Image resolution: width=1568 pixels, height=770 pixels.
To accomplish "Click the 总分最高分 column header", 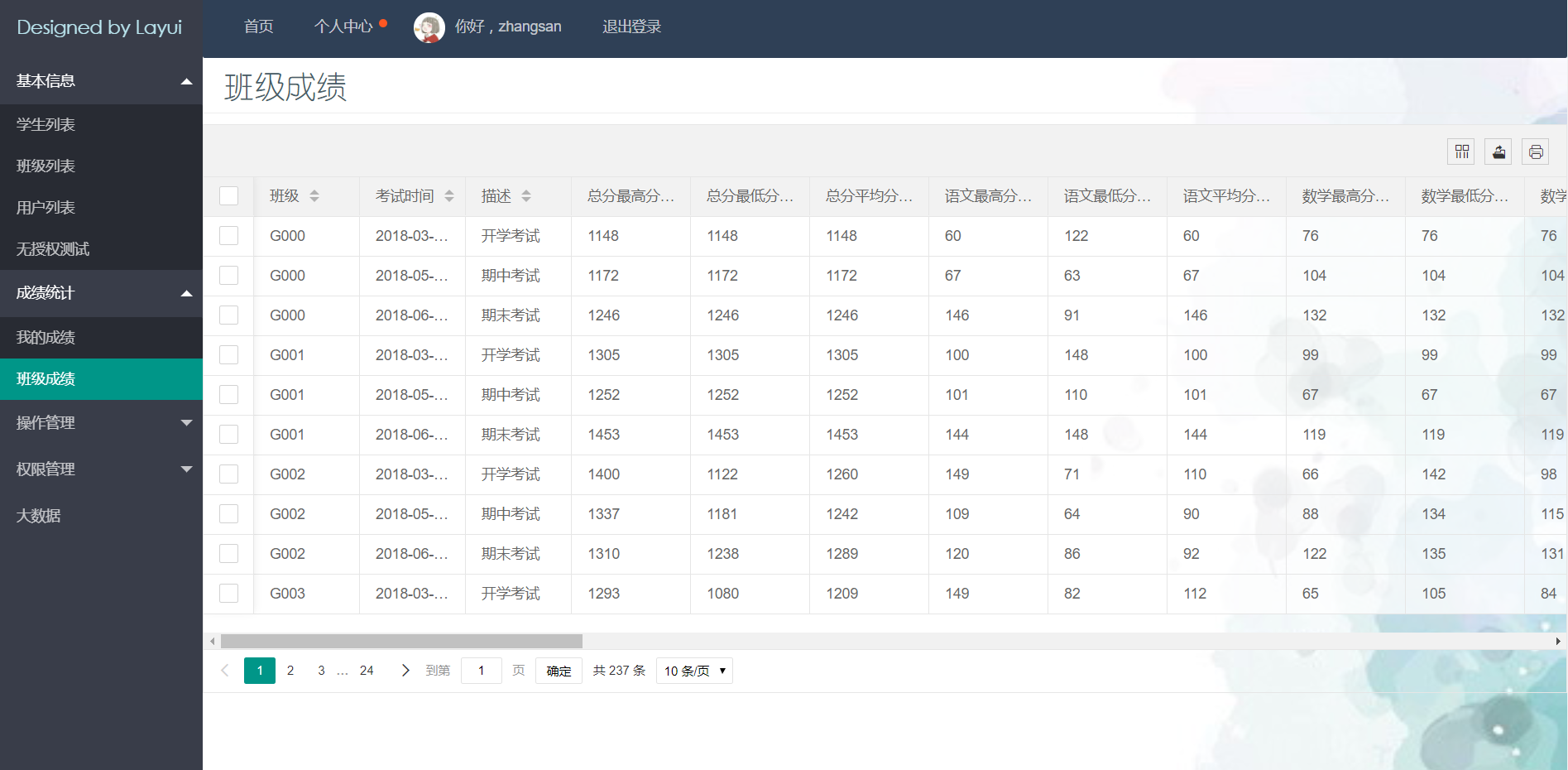I will [631, 196].
